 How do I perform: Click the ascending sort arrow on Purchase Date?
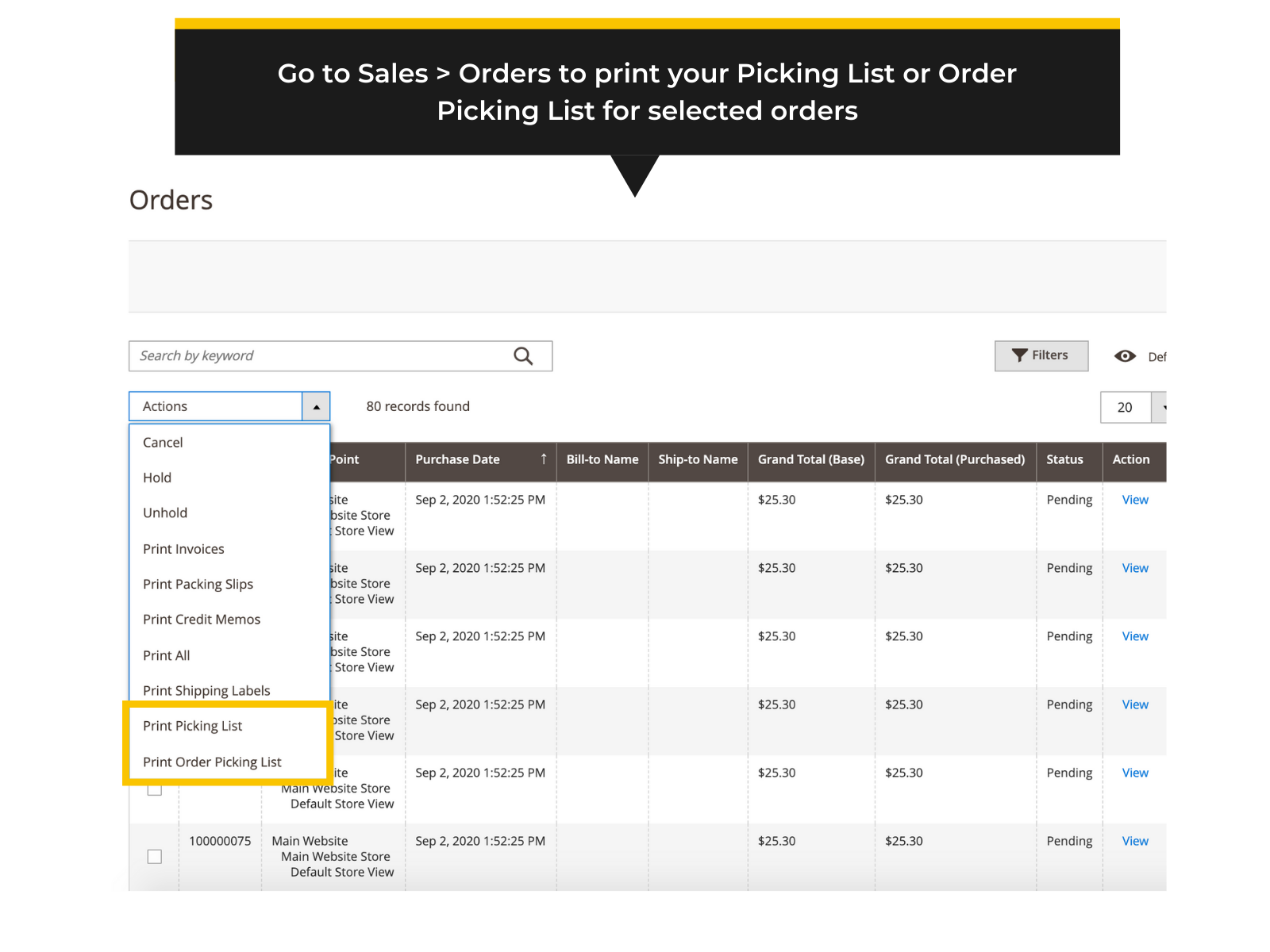click(x=543, y=459)
